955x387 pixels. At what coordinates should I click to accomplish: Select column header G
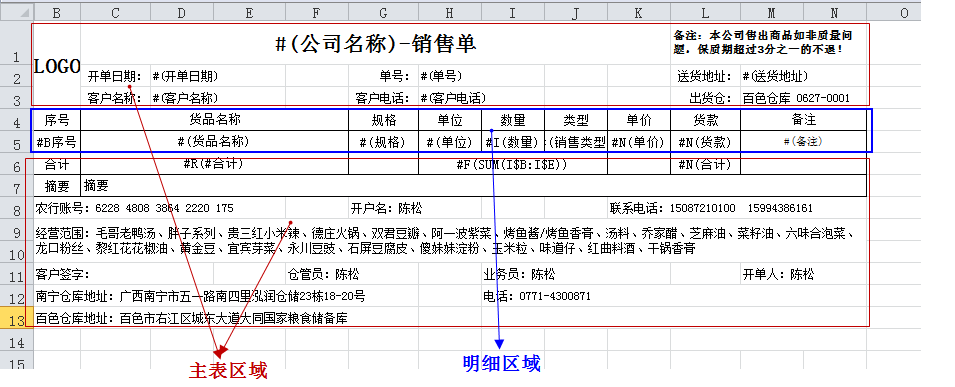coord(383,13)
